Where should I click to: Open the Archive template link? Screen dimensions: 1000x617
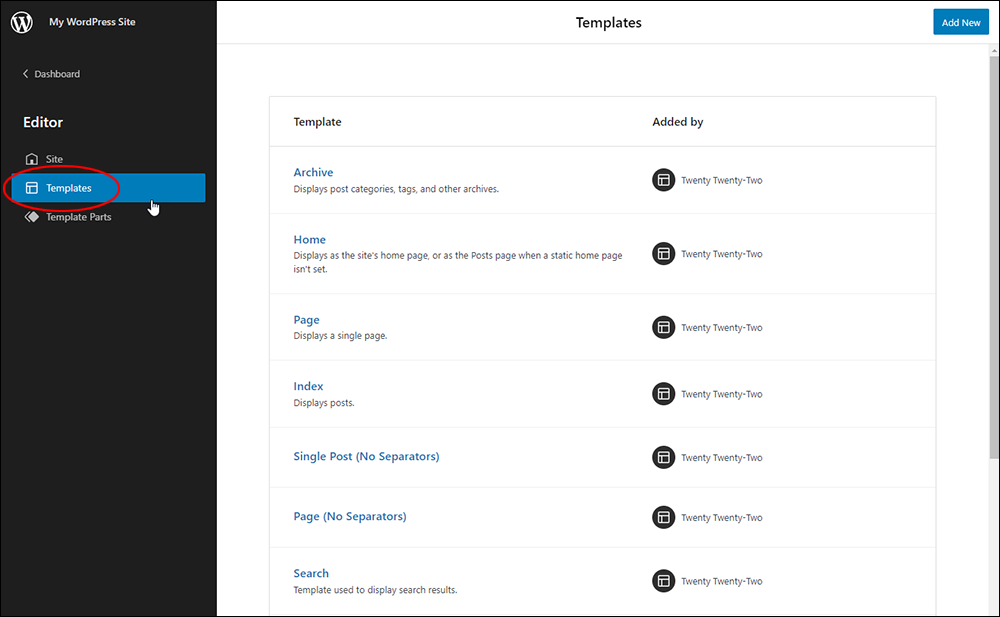point(313,172)
